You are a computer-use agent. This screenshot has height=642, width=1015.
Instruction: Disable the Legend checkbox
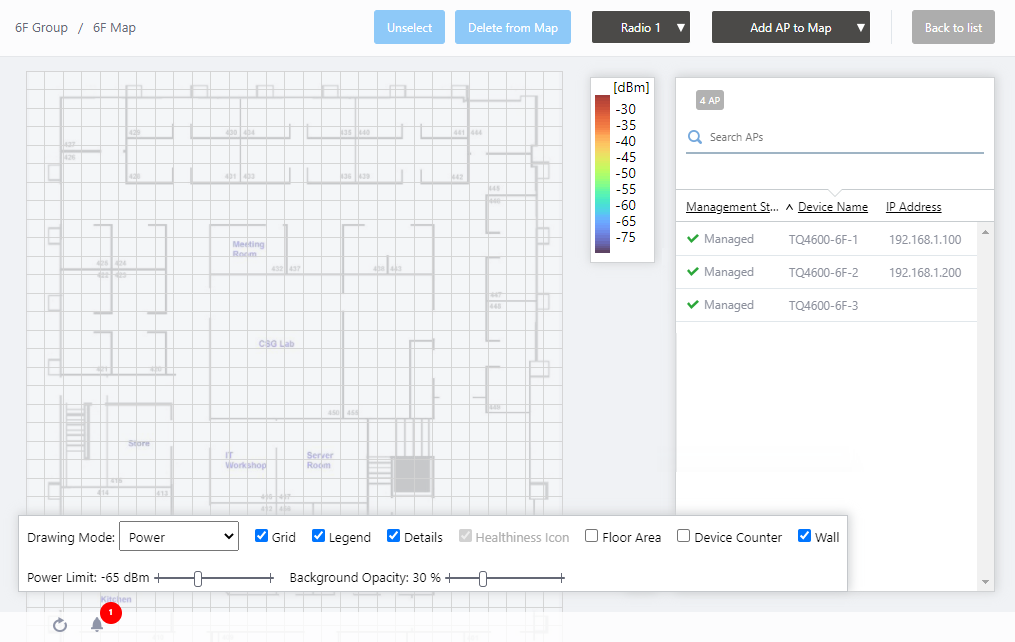tap(319, 536)
